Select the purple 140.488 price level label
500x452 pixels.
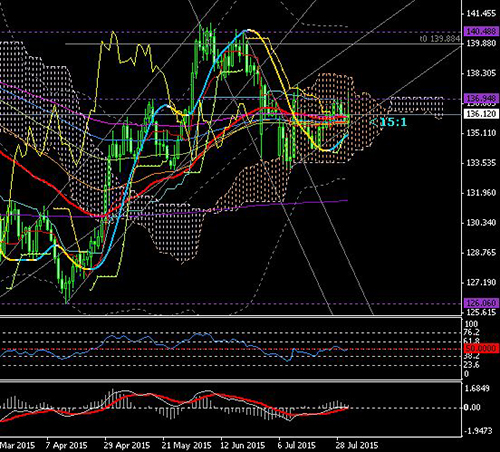pyautogui.click(x=481, y=32)
